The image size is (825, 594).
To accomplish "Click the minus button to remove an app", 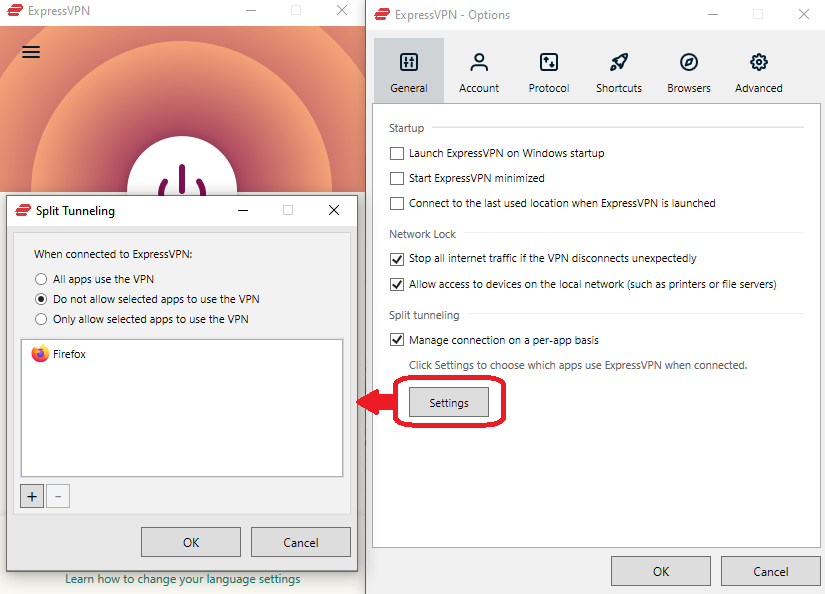I will 58,496.
